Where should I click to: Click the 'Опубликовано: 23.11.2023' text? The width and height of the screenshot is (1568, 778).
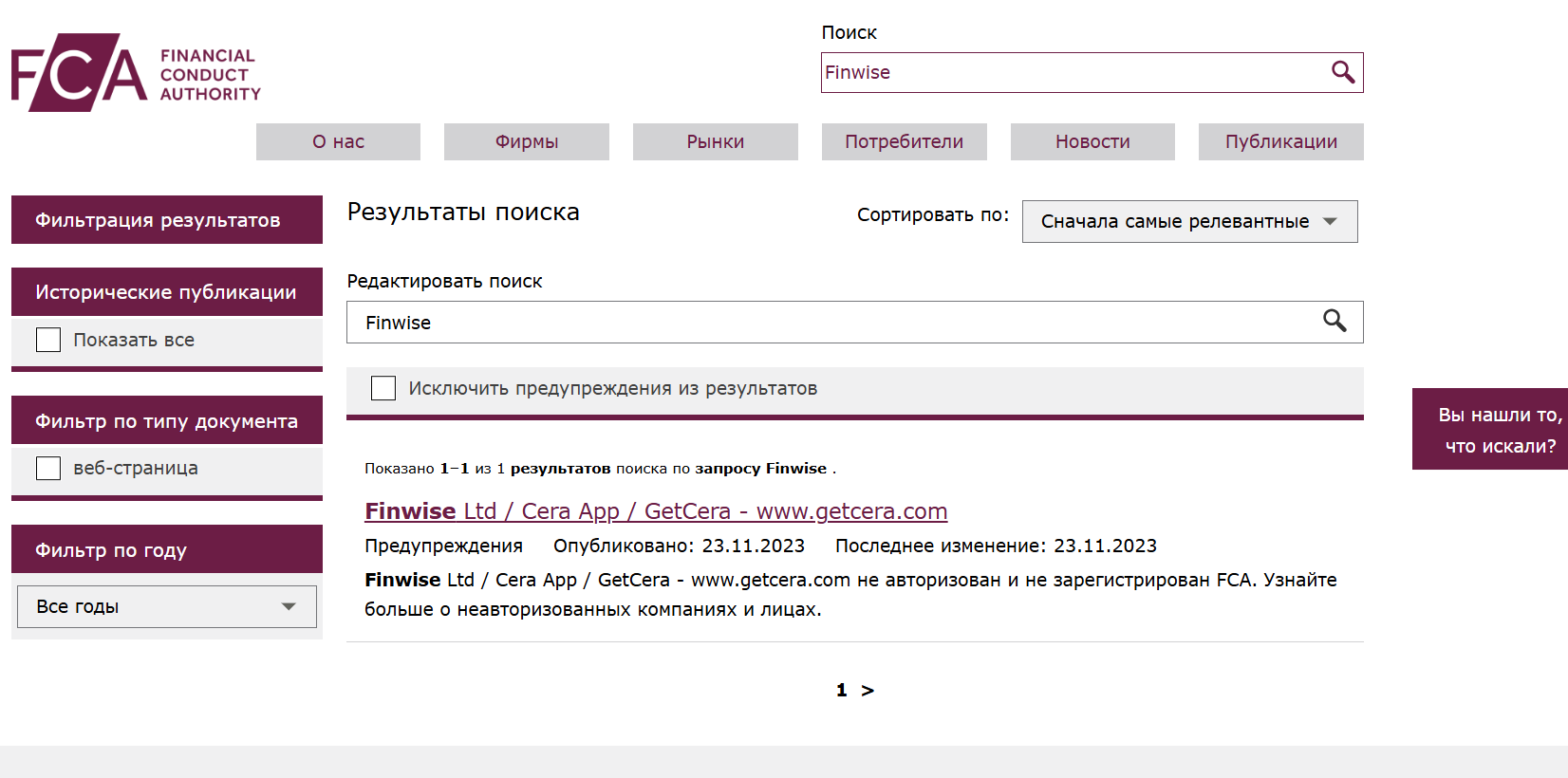[x=679, y=546]
